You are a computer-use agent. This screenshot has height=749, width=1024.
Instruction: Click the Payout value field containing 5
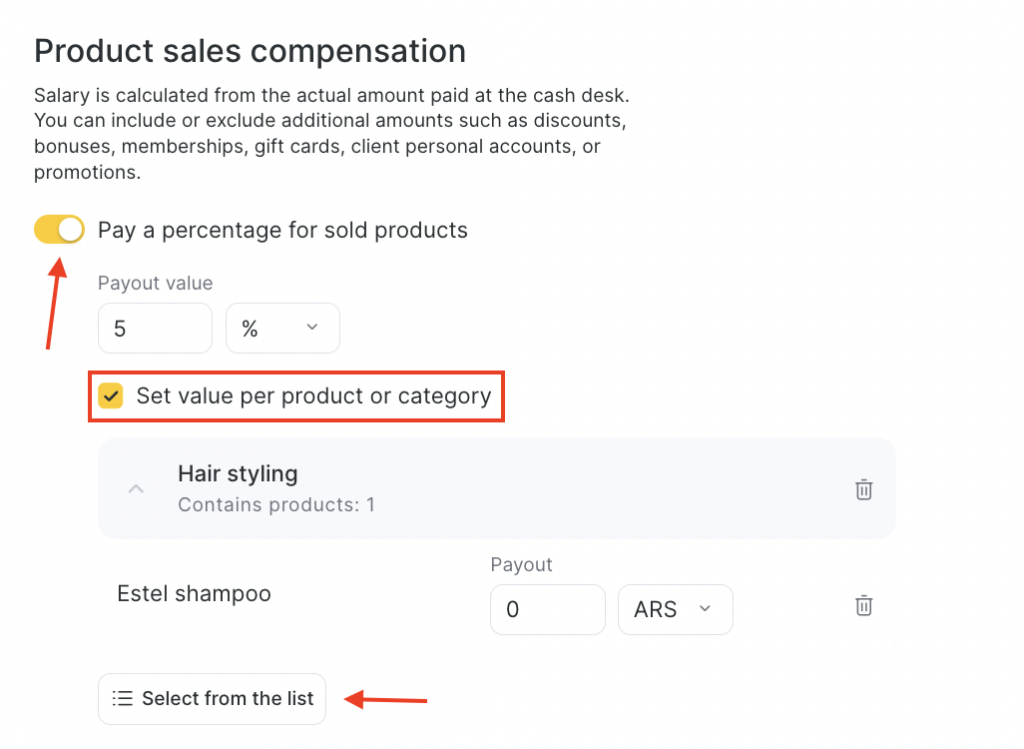click(x=155, y=329)
